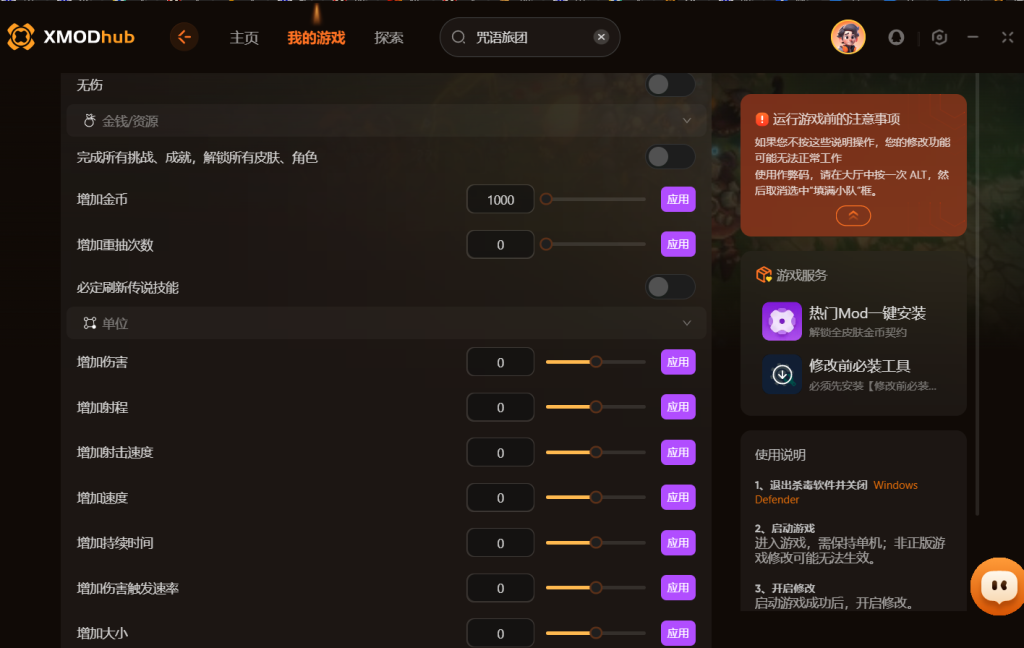This screenshot has height=648, width=1024.
Task: Collapse the 单位 section chevron
Action: coord(686,323)
